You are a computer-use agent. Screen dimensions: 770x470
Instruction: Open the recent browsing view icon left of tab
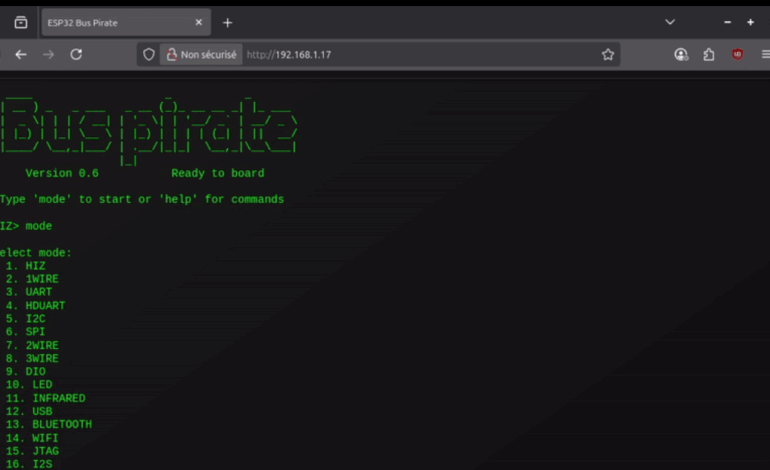(21, 23)
